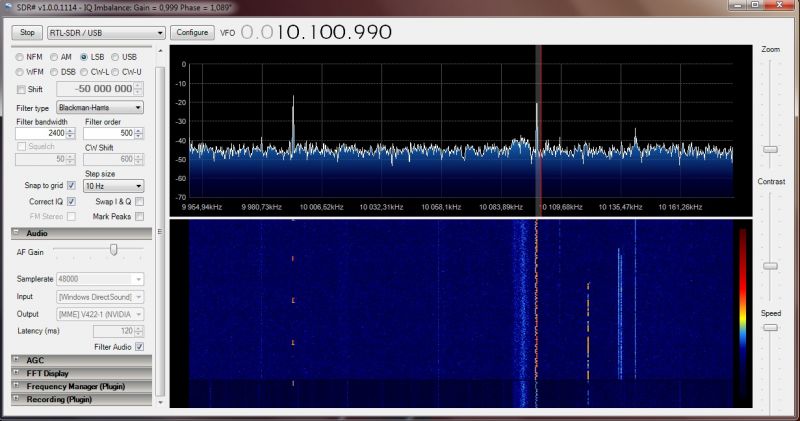
Task: Click the Stop button
Action: [x=27, y=33]
